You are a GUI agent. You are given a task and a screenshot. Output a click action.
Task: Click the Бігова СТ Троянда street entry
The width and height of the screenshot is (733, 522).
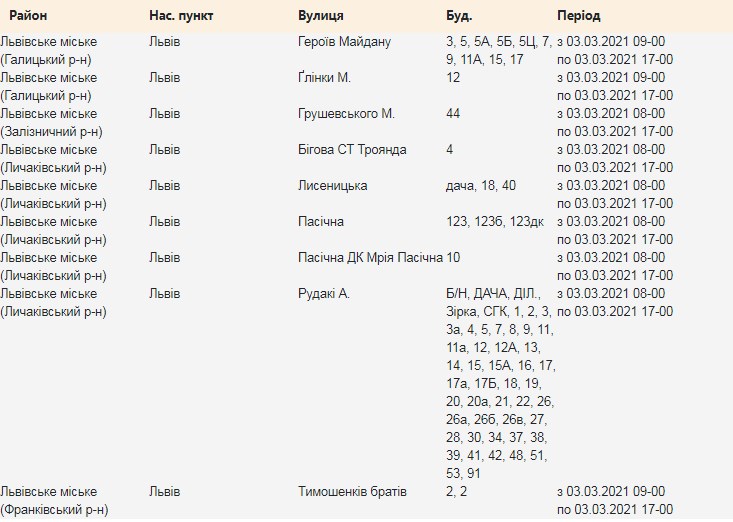tap(352, 149)
